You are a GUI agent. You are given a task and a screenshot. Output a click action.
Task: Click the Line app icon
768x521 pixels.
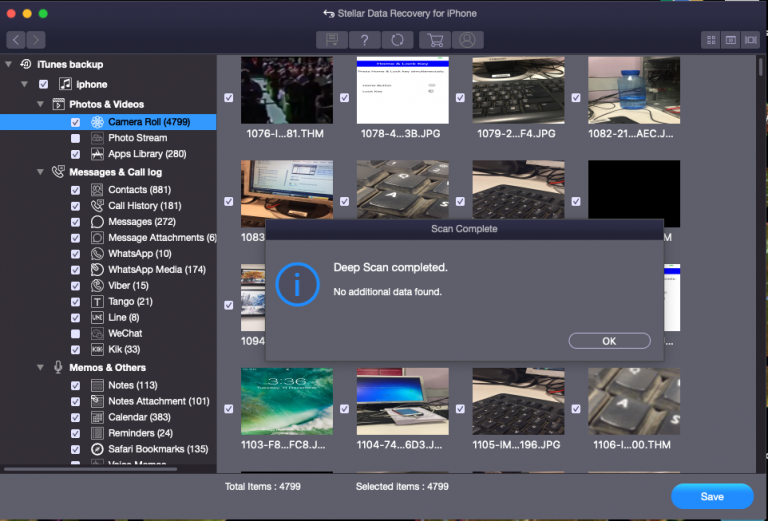point(97,317)
